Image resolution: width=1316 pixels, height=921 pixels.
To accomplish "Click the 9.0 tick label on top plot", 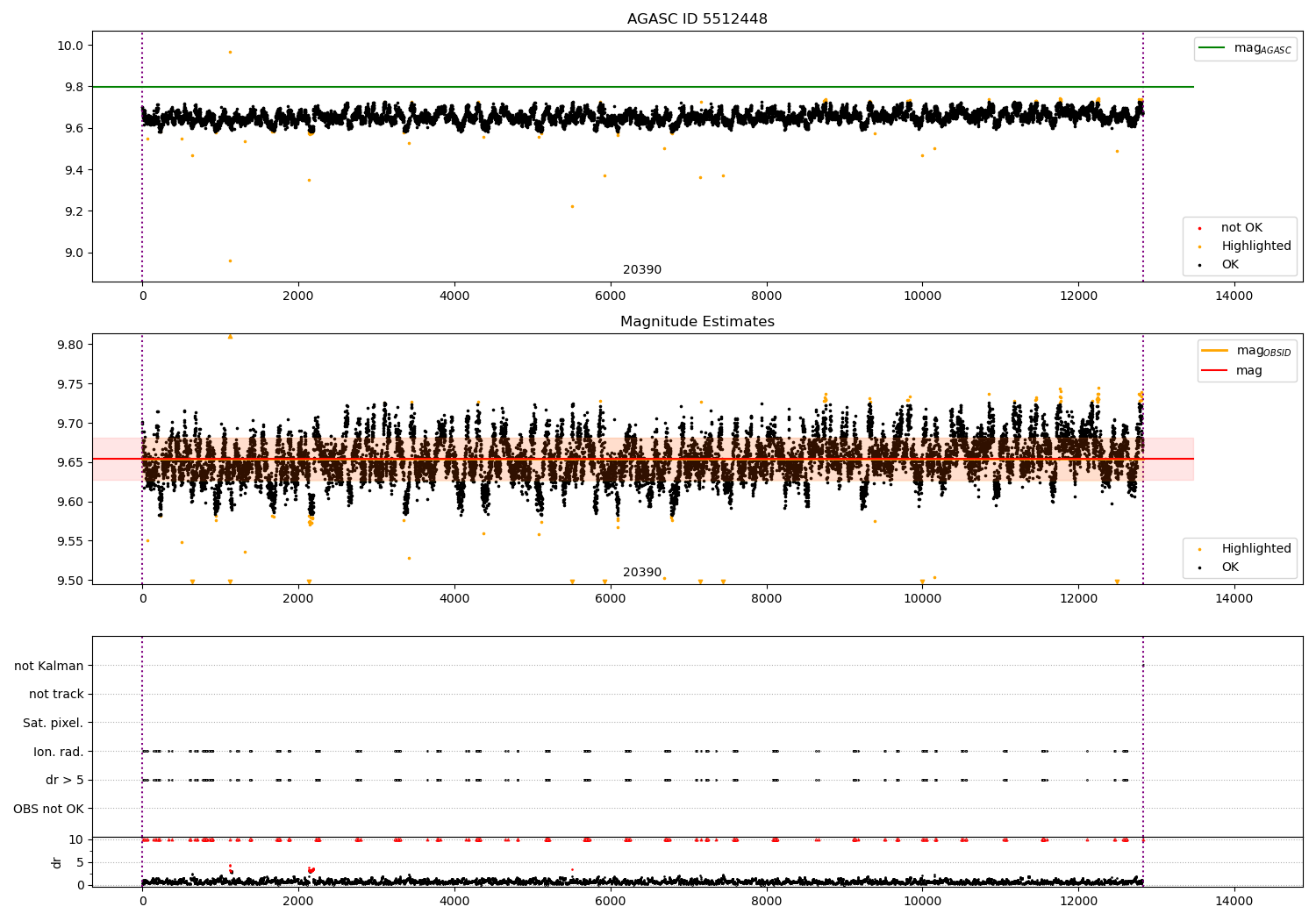I will click(x=73, y=253).
